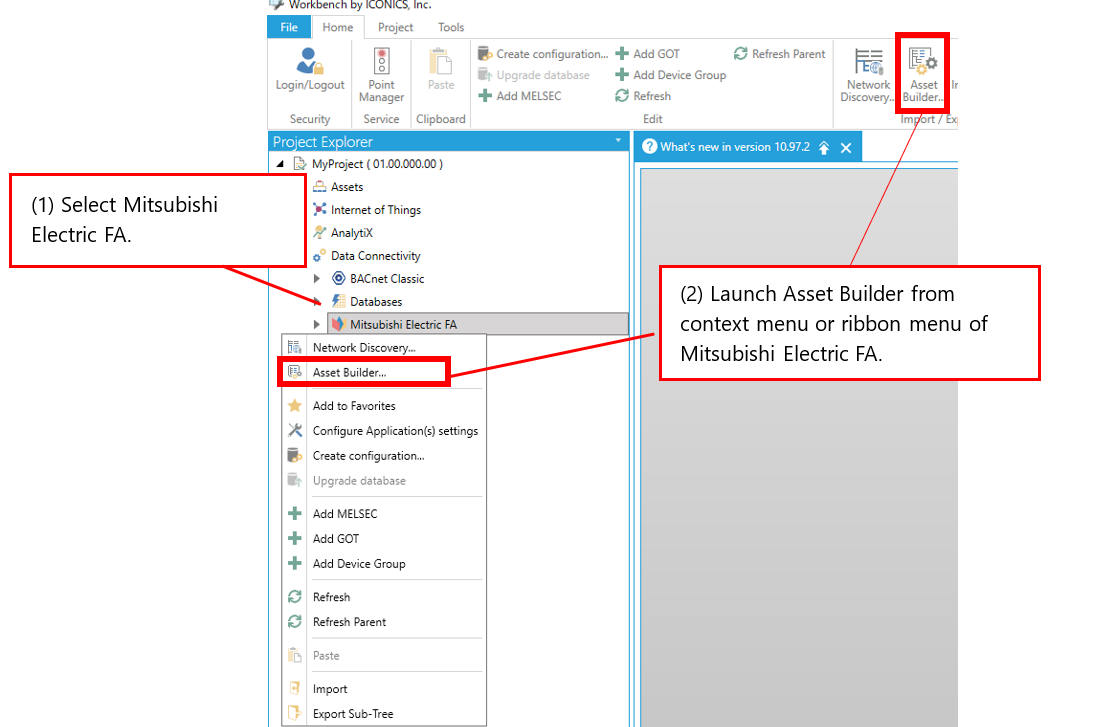Click Create configuration in the ribbon
This screenshot has height=727, width=1098.
543,54
